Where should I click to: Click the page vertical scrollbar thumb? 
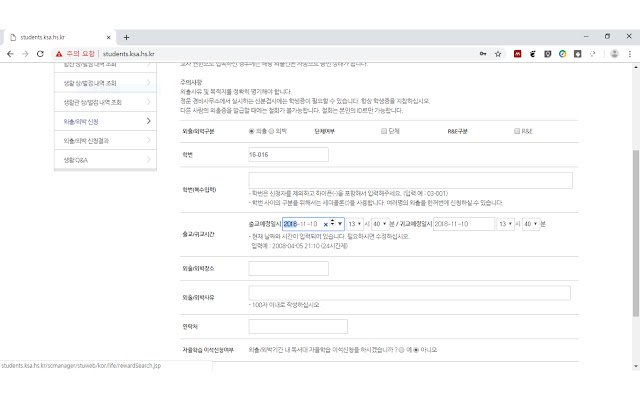coord(636,233)
